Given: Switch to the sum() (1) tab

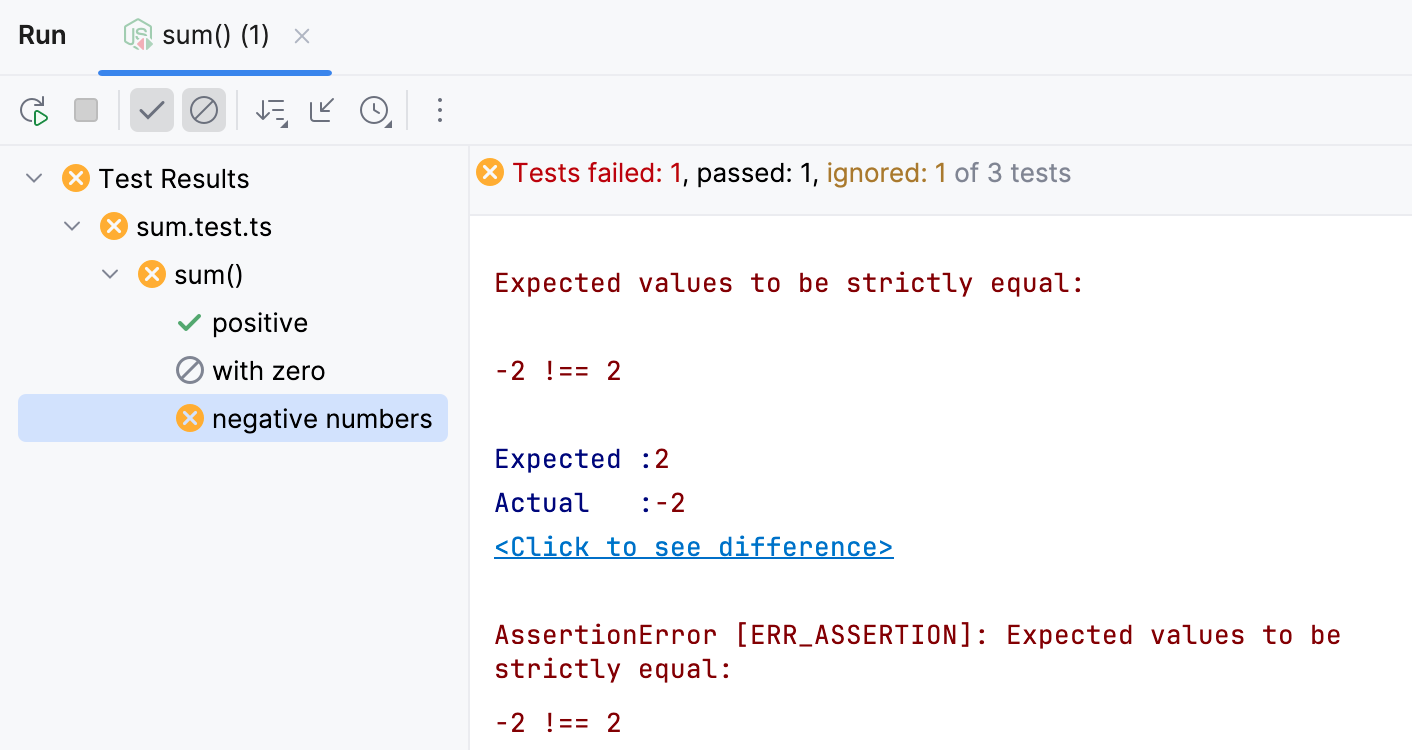Looking at the screenshot, I should pyautogui.click(x=215, y=36).
